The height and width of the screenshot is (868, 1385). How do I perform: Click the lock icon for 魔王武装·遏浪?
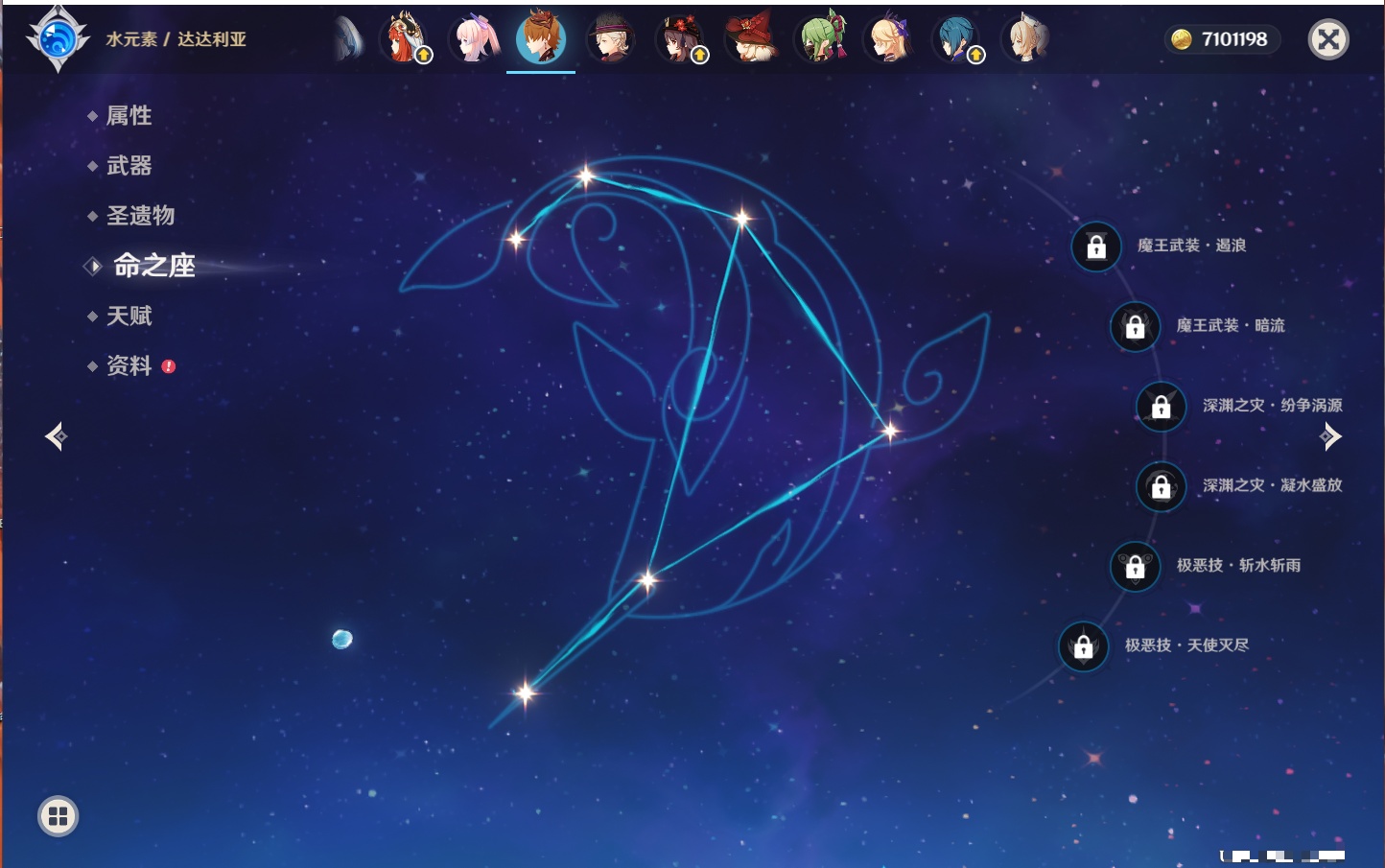tap(1096, 247)
